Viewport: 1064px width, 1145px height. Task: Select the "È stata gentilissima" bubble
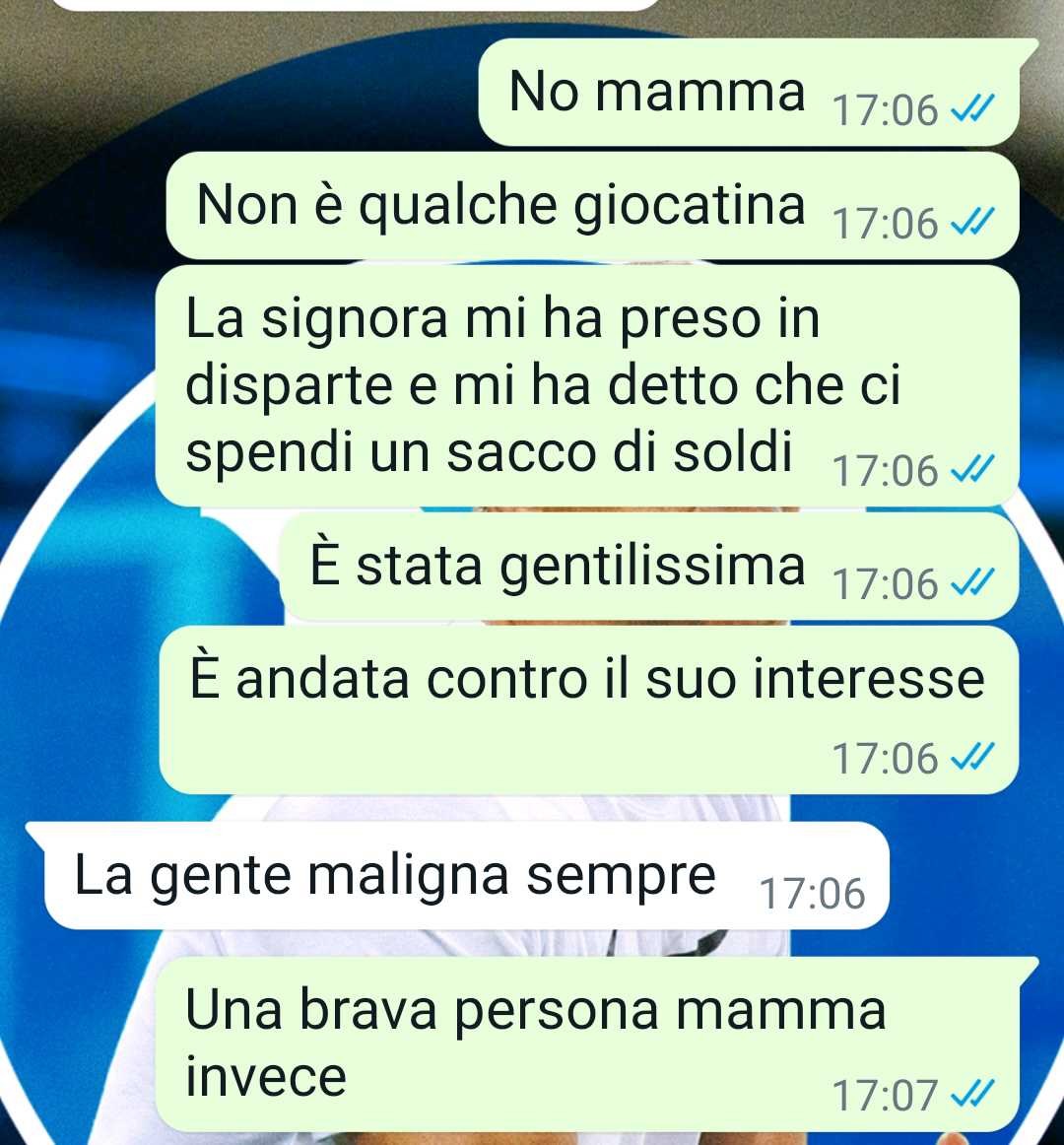(x=649, y=566)
